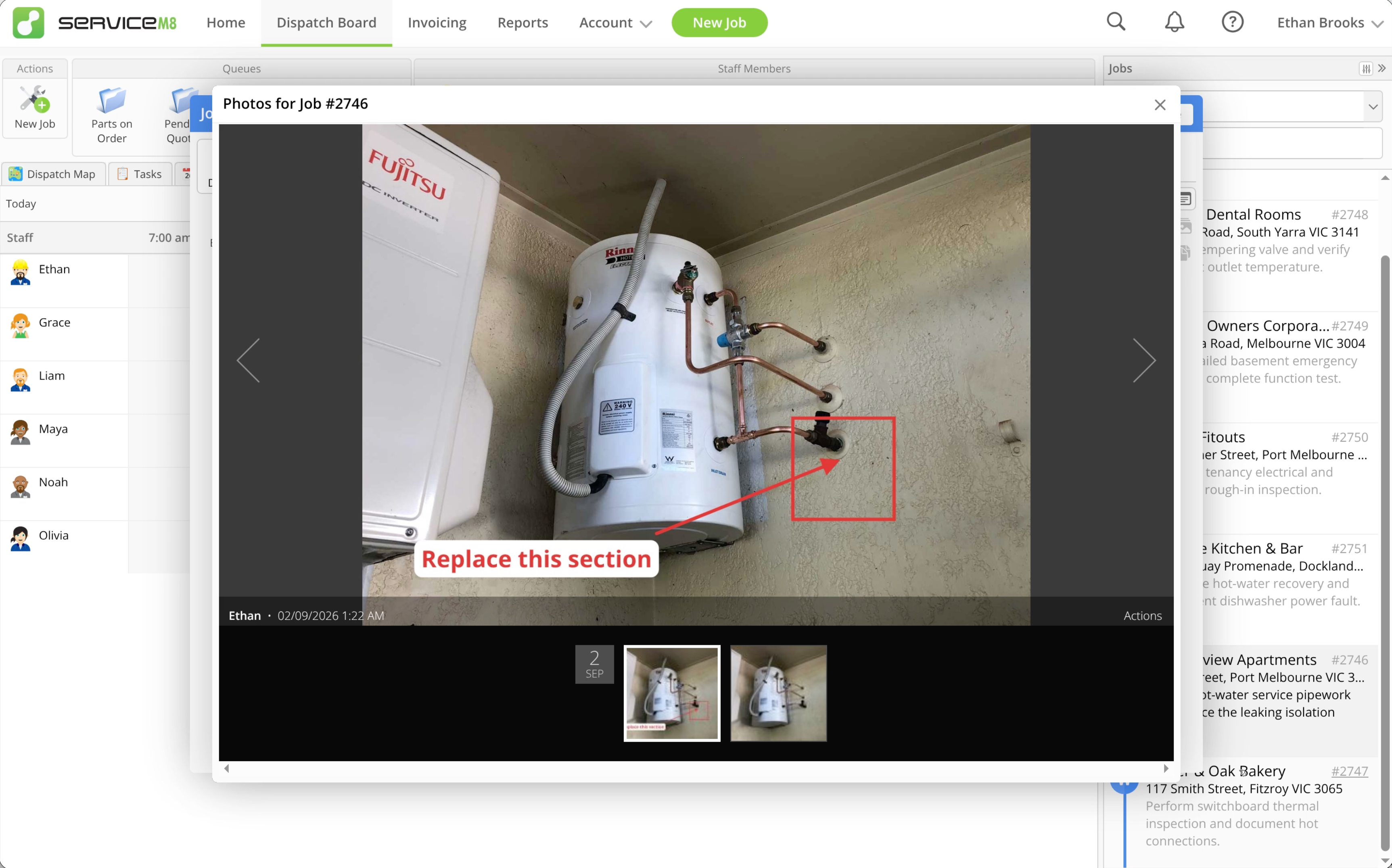Click the 'Photos for Job #2746' title

(295, 104)
